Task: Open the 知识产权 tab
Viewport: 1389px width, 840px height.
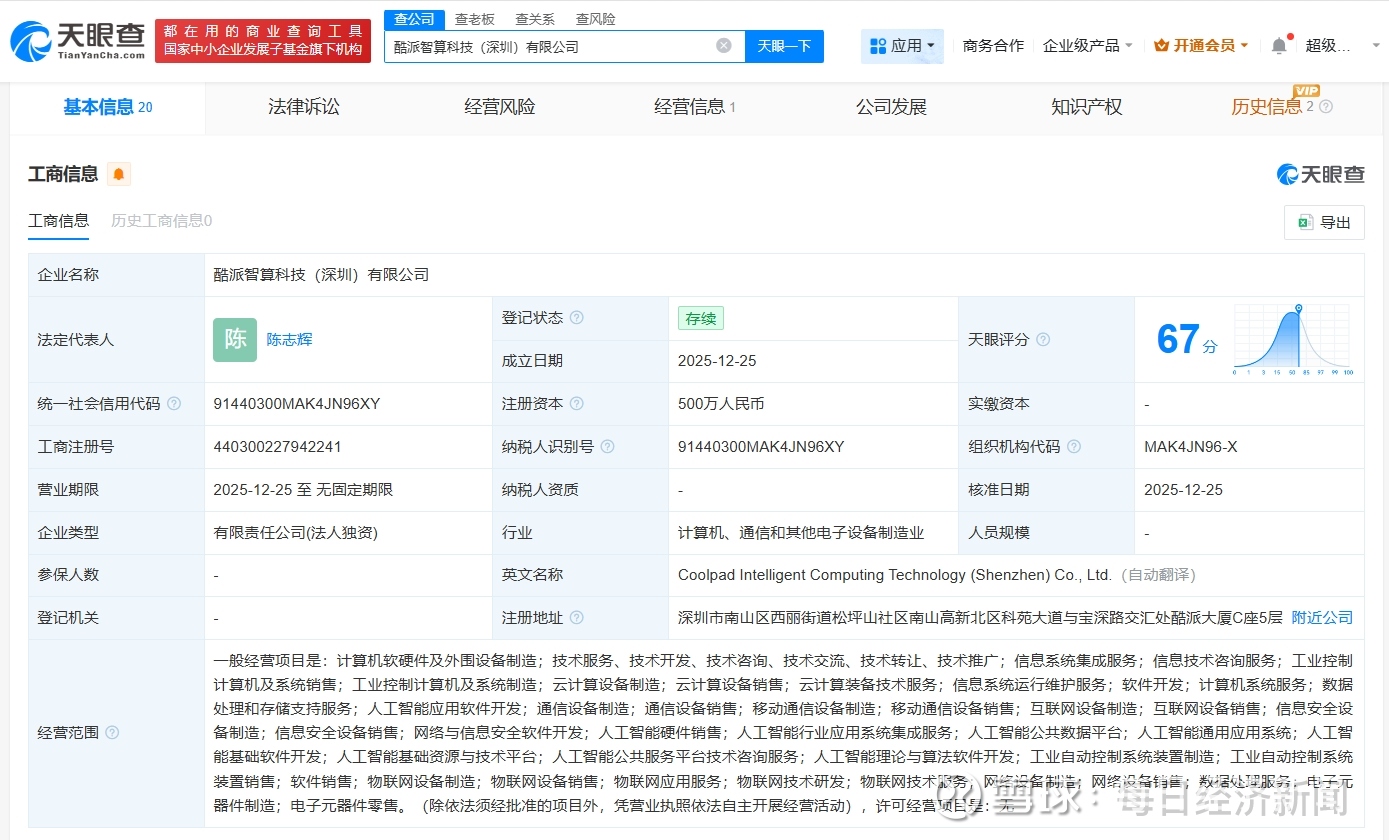Action: click(1086, 107)
